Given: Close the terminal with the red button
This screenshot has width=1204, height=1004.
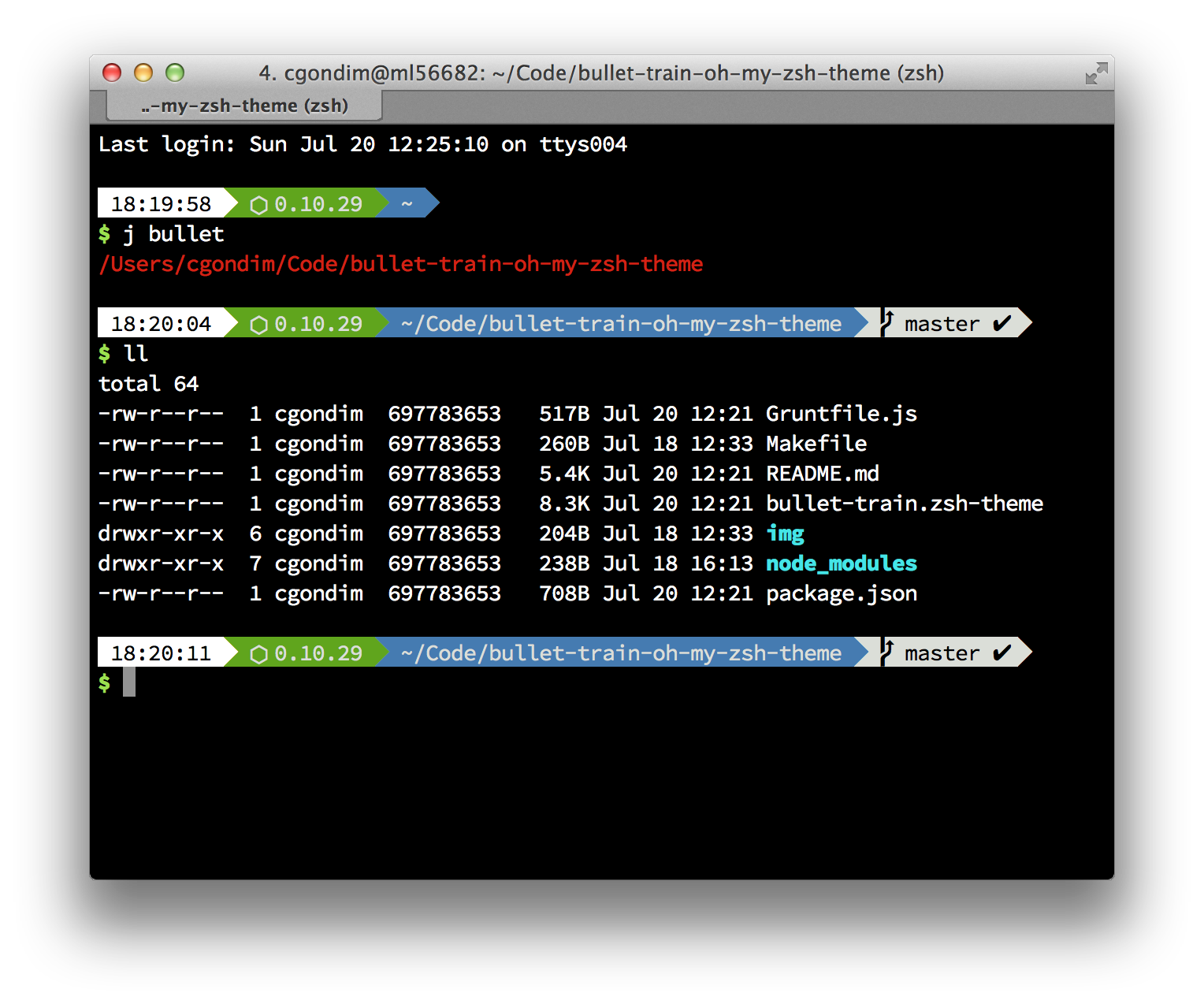Looking at the screenshot, I should [x=112, y=73].
